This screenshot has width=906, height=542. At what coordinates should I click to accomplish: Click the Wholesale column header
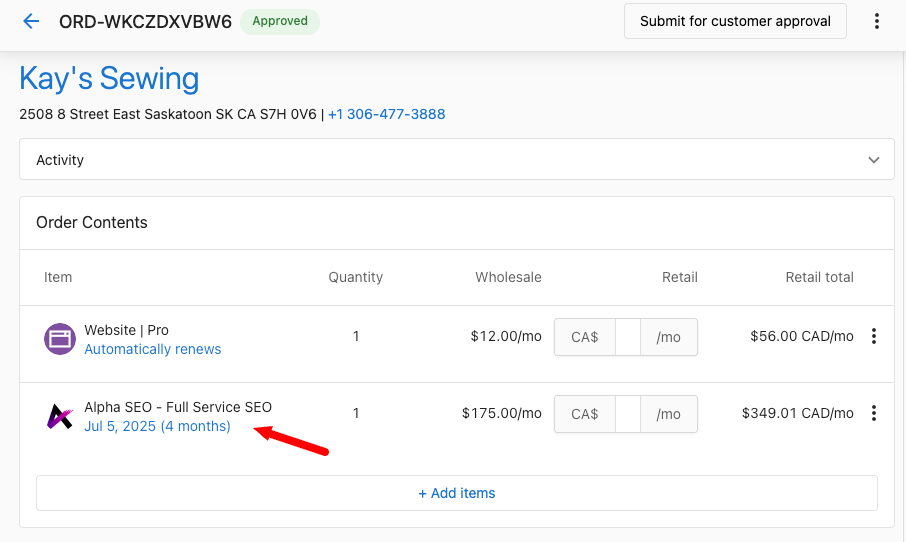pyautogui.click(x=508, y=277)
